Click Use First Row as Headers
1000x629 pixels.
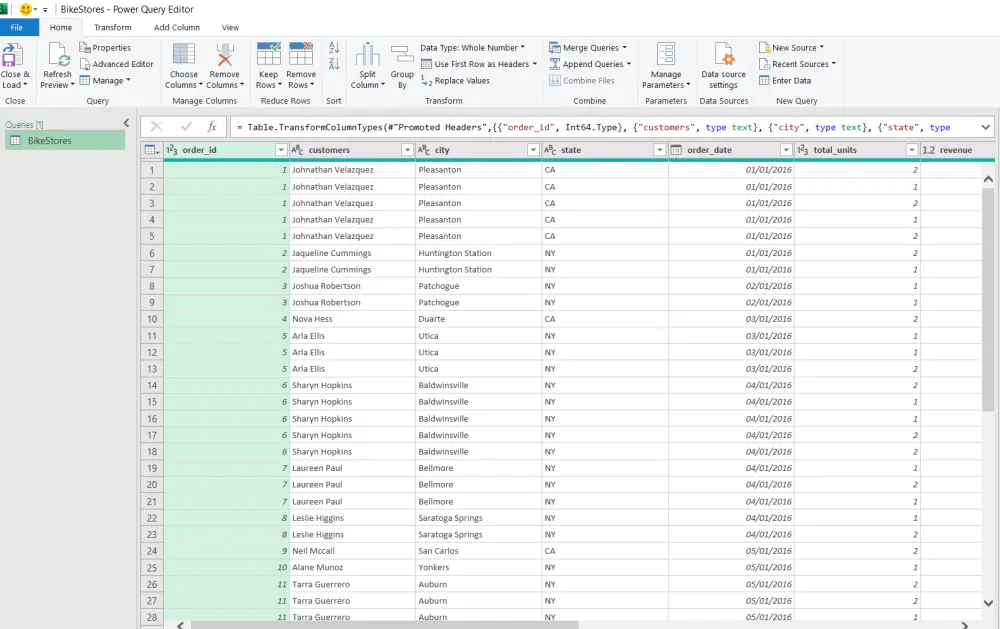479,64
